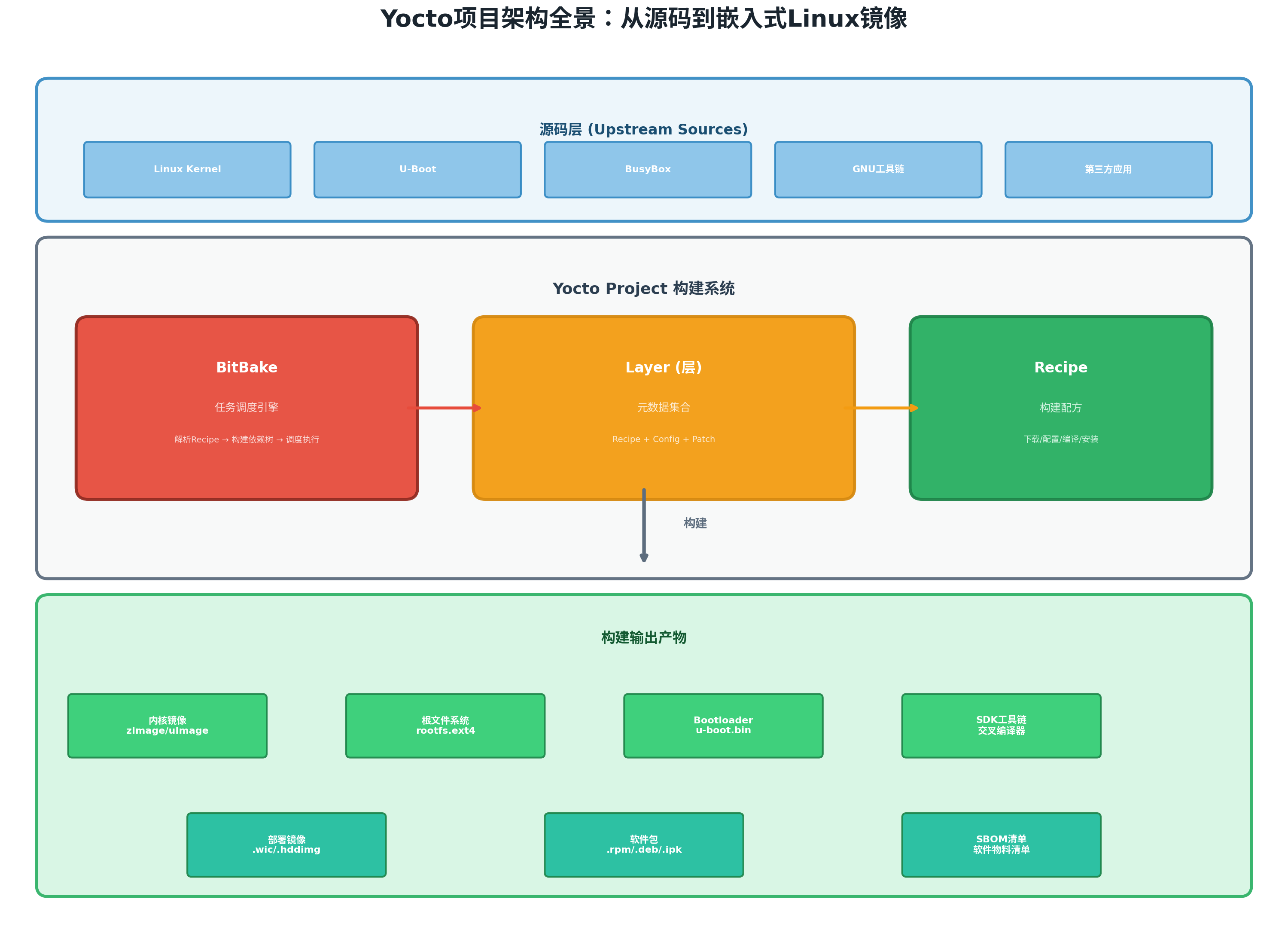Click the BusyBox source box
Image resolution: width=1288 pixels, height=933 pixels.
(647, 170)
